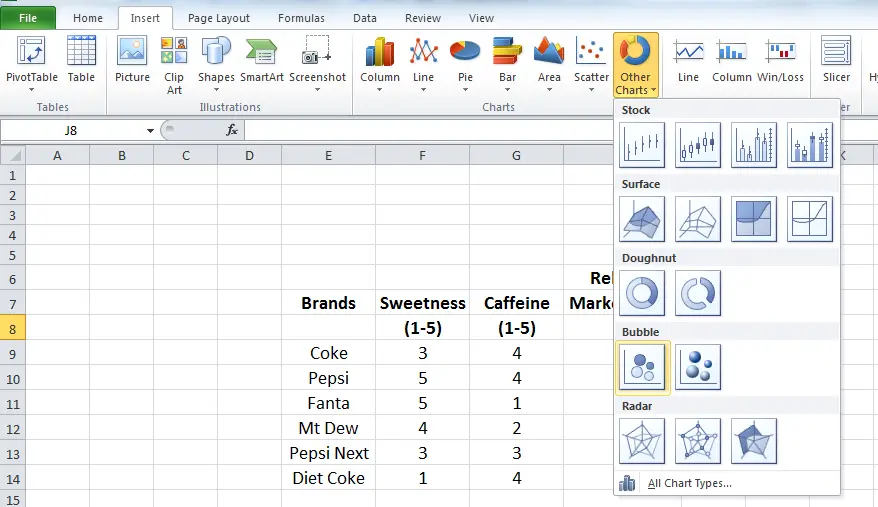Image resolution: width=878 pixels, height=507 pixels.
Task: Select the cell containing Fanta
Action: pos(328,403)
